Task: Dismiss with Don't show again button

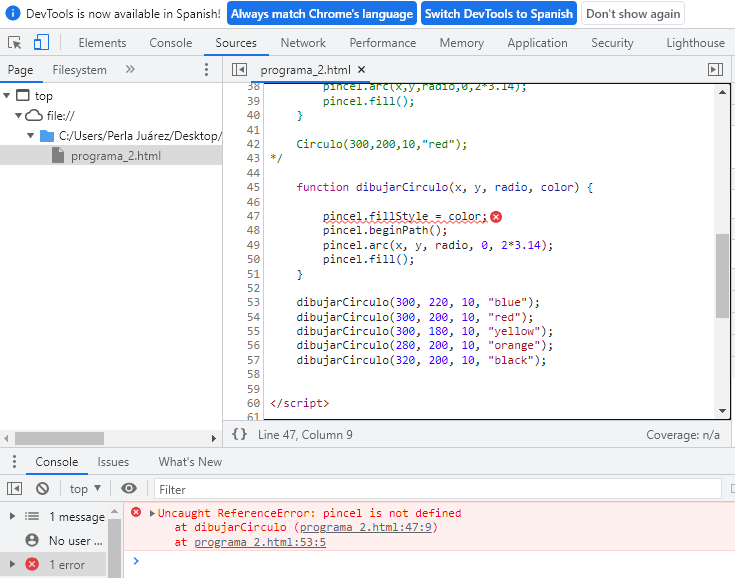Action: [633, 14]
